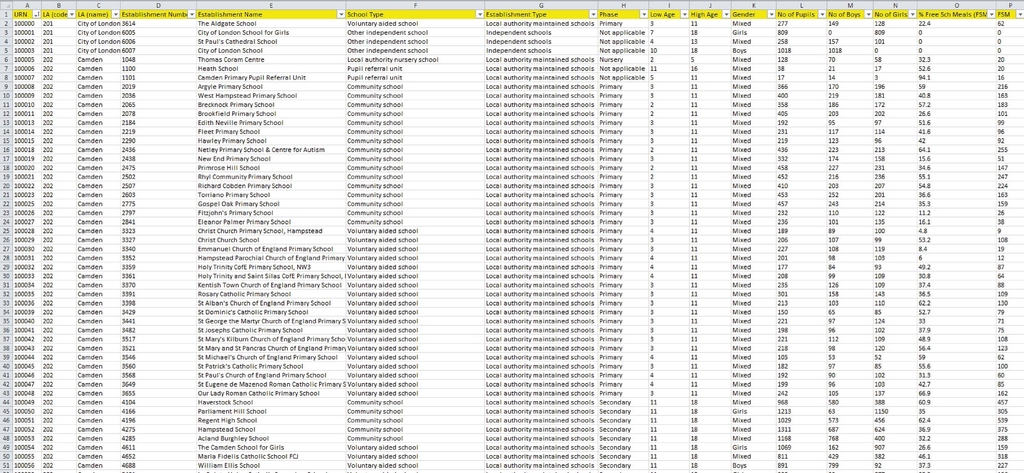Open the URN column sort filter arrow
Screen dimensions: 1024x473
[x=36, y=14]
